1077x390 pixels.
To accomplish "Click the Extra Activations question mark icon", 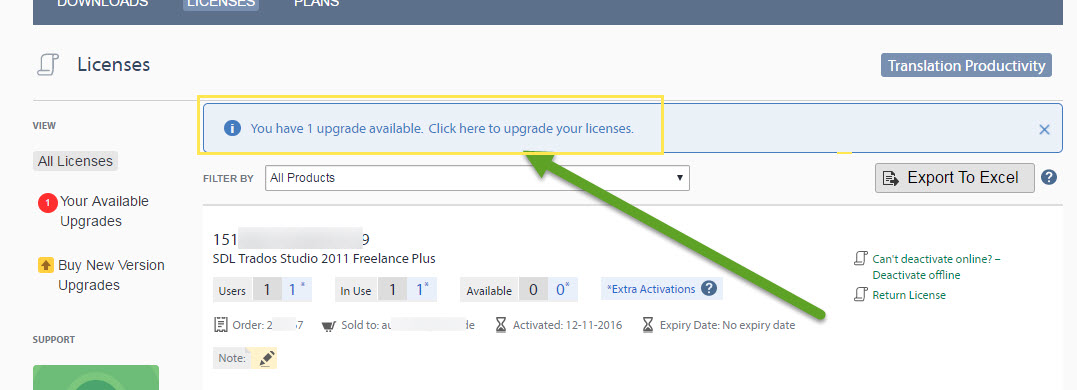I will click(709, 288).
